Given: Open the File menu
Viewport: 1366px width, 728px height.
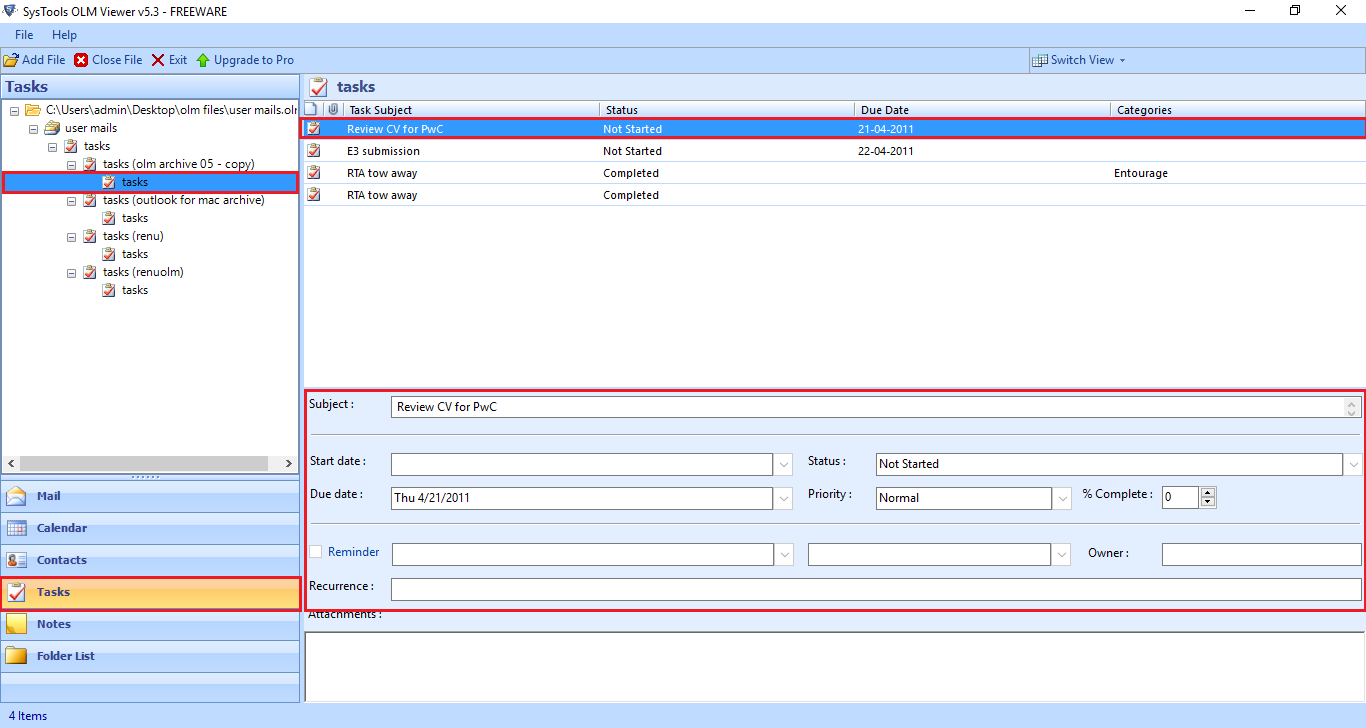Looking at the screenshot, I should coord(24,35).
